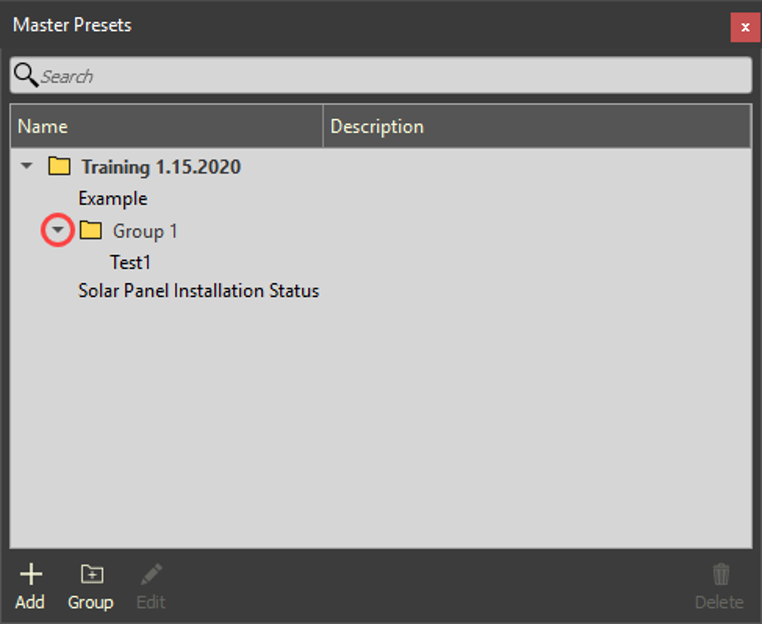Select the Training 1.15.2020 label
Image resolution: width=762 pixels, height=624 pixels.
click(x=161, y=167)
